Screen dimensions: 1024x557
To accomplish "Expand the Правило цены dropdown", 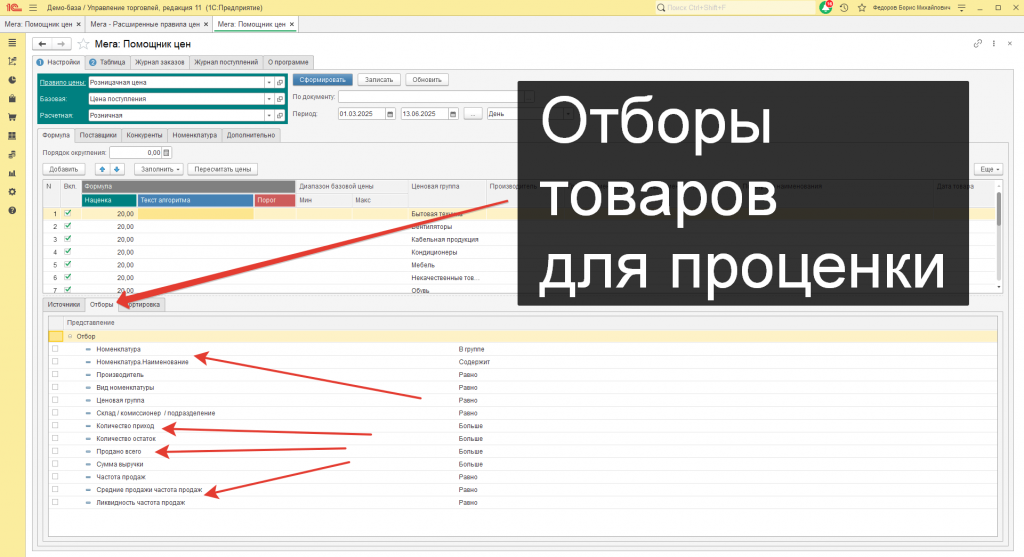I will click(x=269, y=82).
